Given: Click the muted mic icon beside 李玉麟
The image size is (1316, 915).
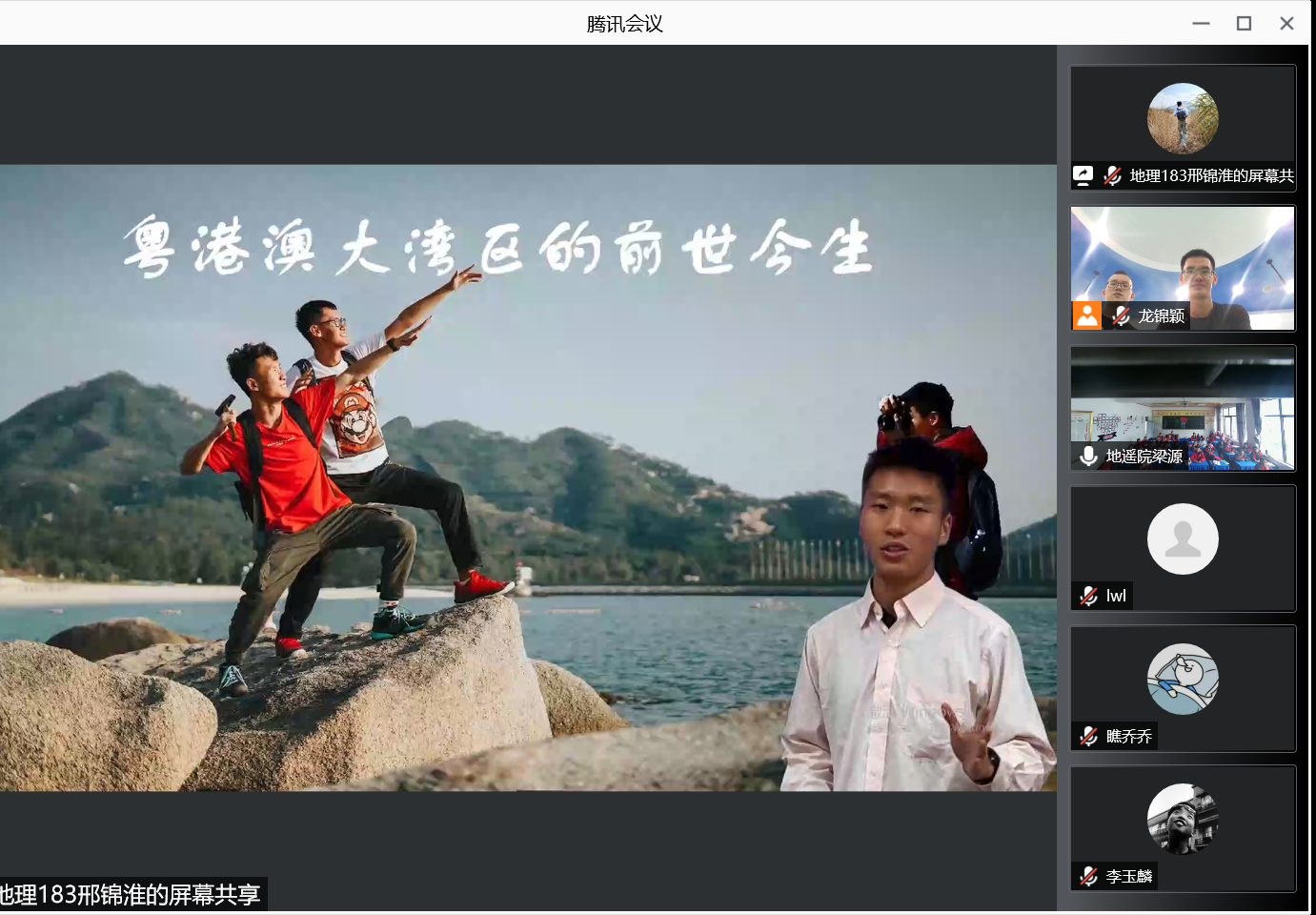Looking at the screenshot, I should tap(1088, 877).
